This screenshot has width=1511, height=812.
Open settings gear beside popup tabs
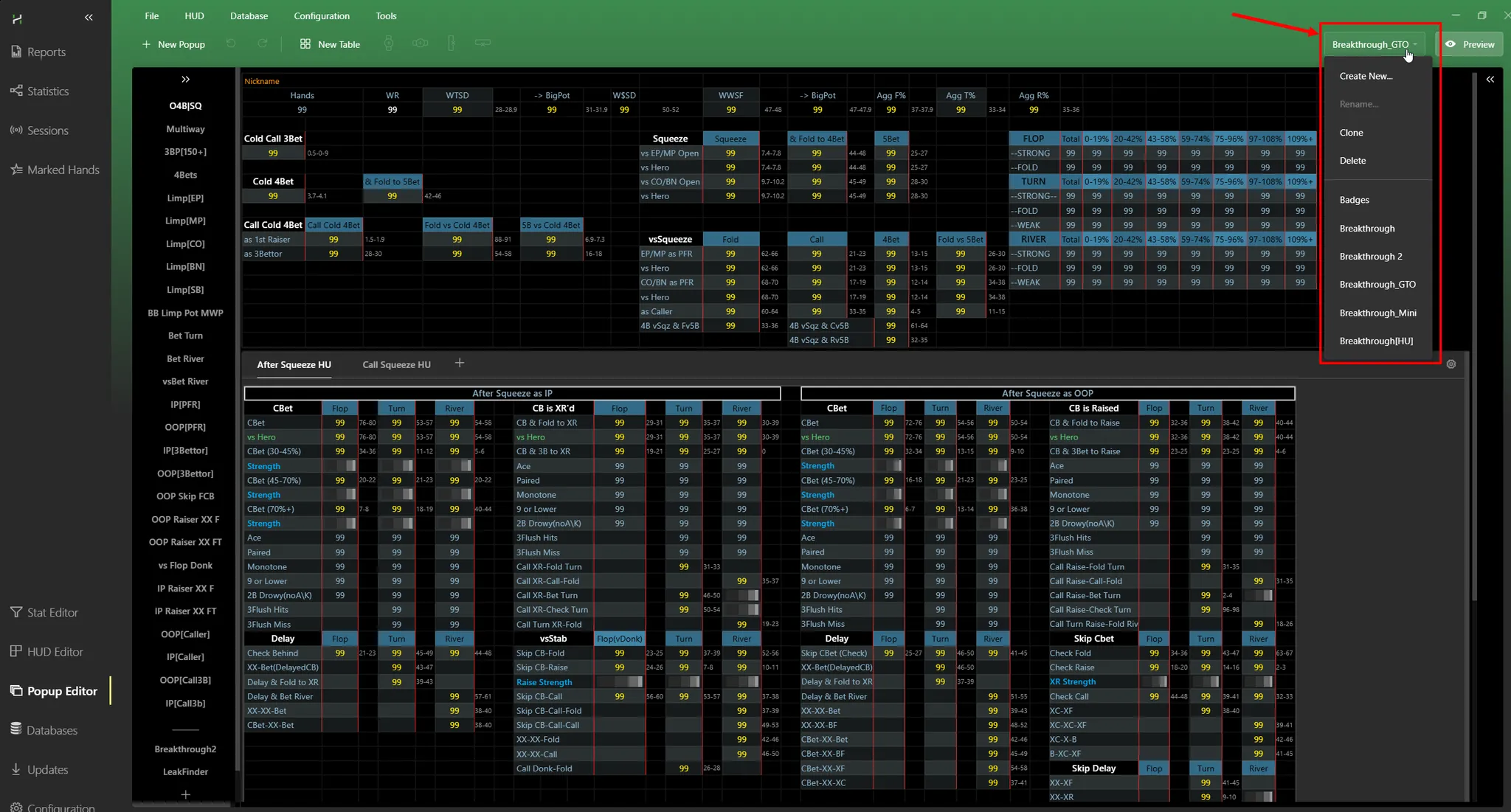tap(1451, 364)
